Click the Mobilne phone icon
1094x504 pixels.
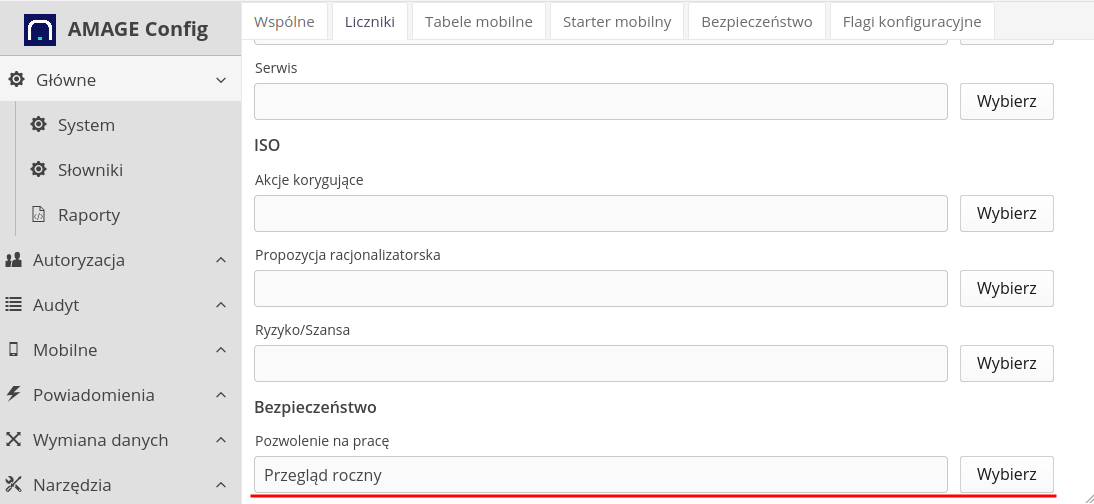pos(14,350)
